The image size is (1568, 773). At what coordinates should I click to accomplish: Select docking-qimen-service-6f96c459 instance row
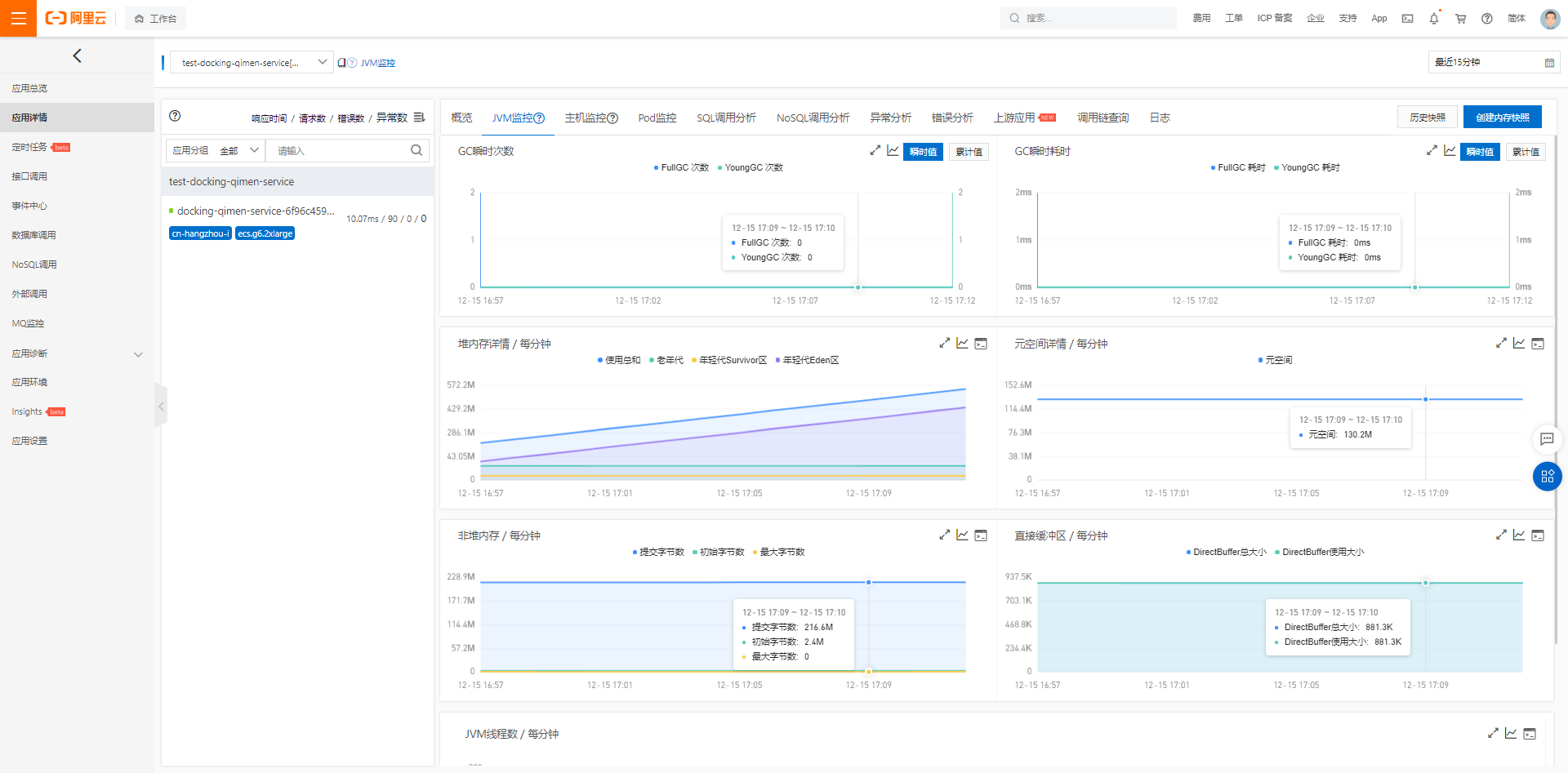click(297, 221)
